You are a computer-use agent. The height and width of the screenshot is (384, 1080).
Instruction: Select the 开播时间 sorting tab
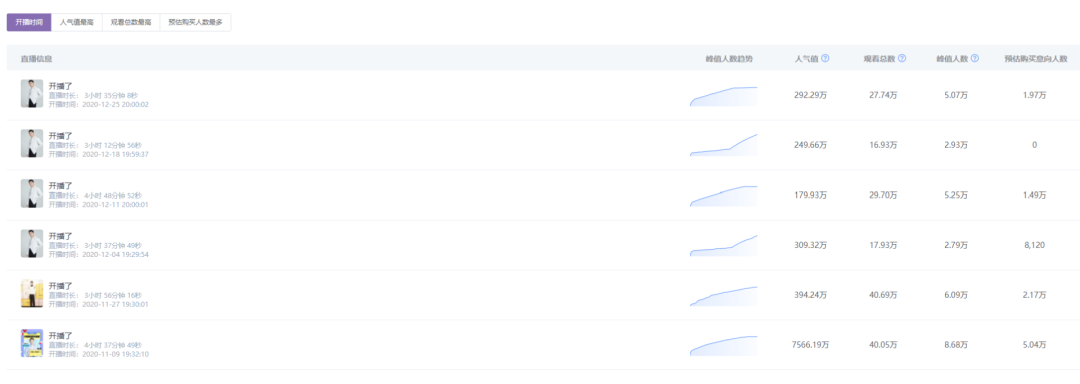[29, 22]
